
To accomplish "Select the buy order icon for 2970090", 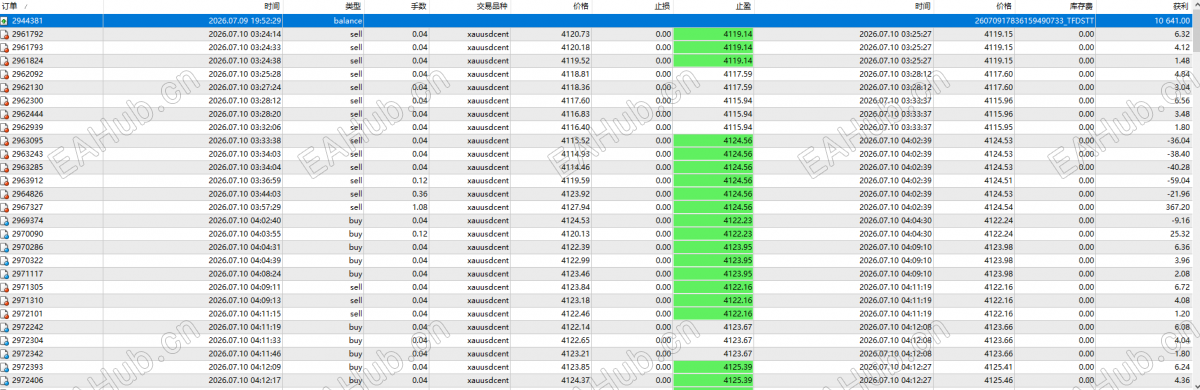I will tap(5, 234).
